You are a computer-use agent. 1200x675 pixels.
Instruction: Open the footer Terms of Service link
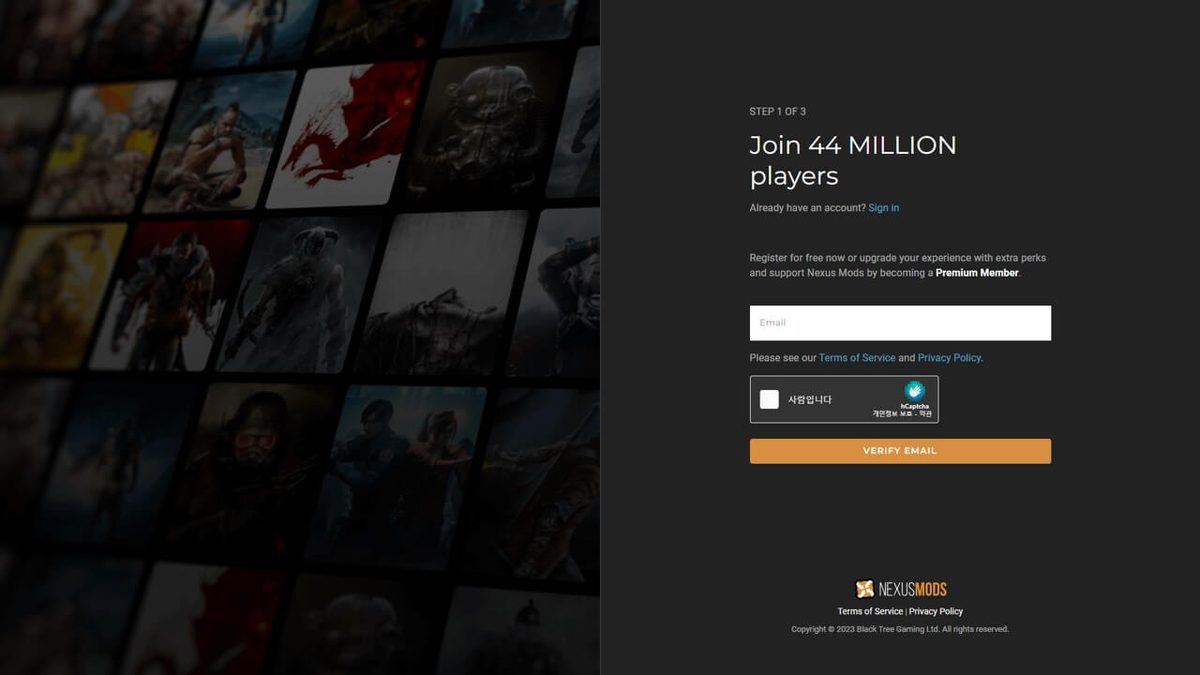tap(870, 611)
